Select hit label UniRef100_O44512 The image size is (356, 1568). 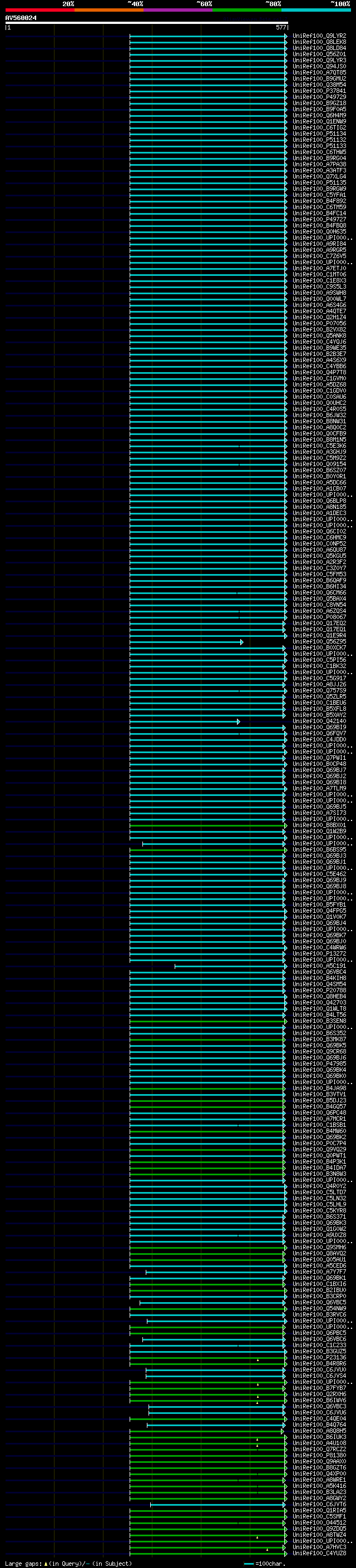coord(319,1522)
